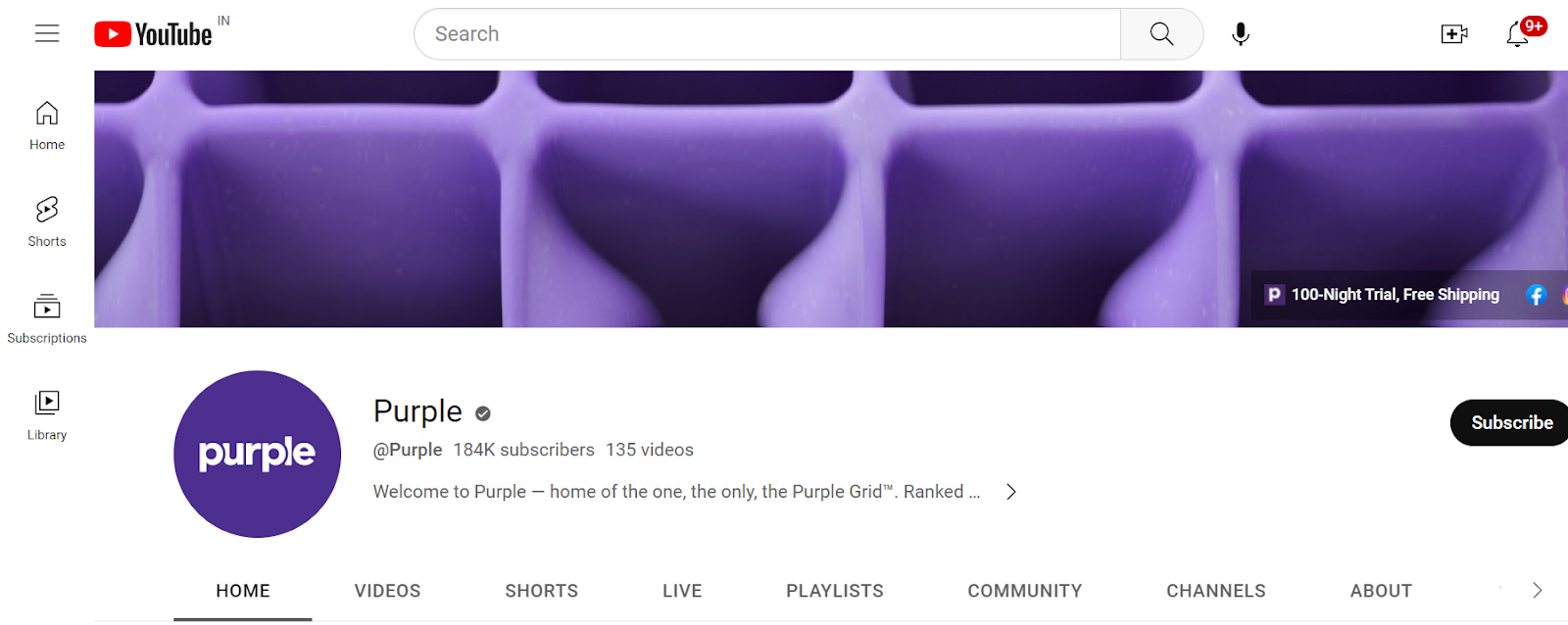1568x625 pixels.
Task: Open the hamburger guide menu
Action: 47,34
